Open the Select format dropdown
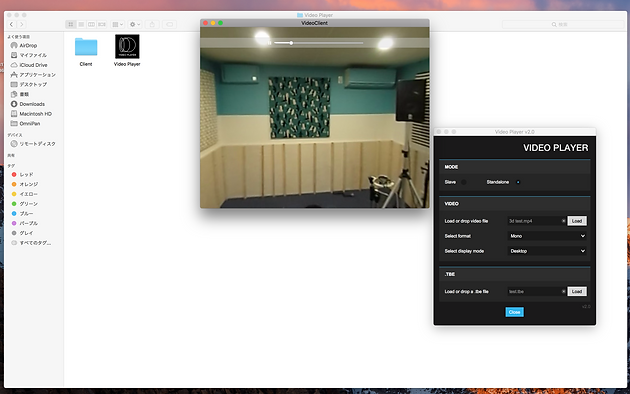The image size is (630, 394). tap(547, 236)
